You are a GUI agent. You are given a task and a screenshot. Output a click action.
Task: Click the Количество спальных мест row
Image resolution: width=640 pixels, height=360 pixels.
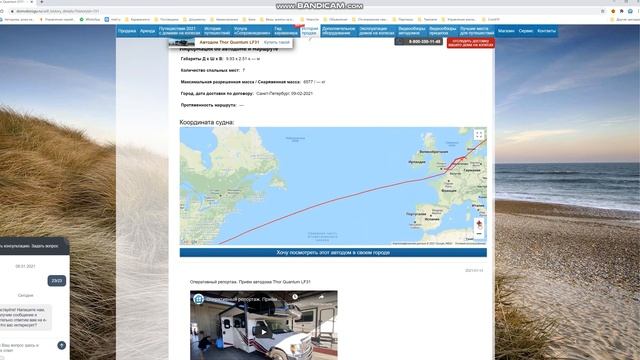[213, 70]
